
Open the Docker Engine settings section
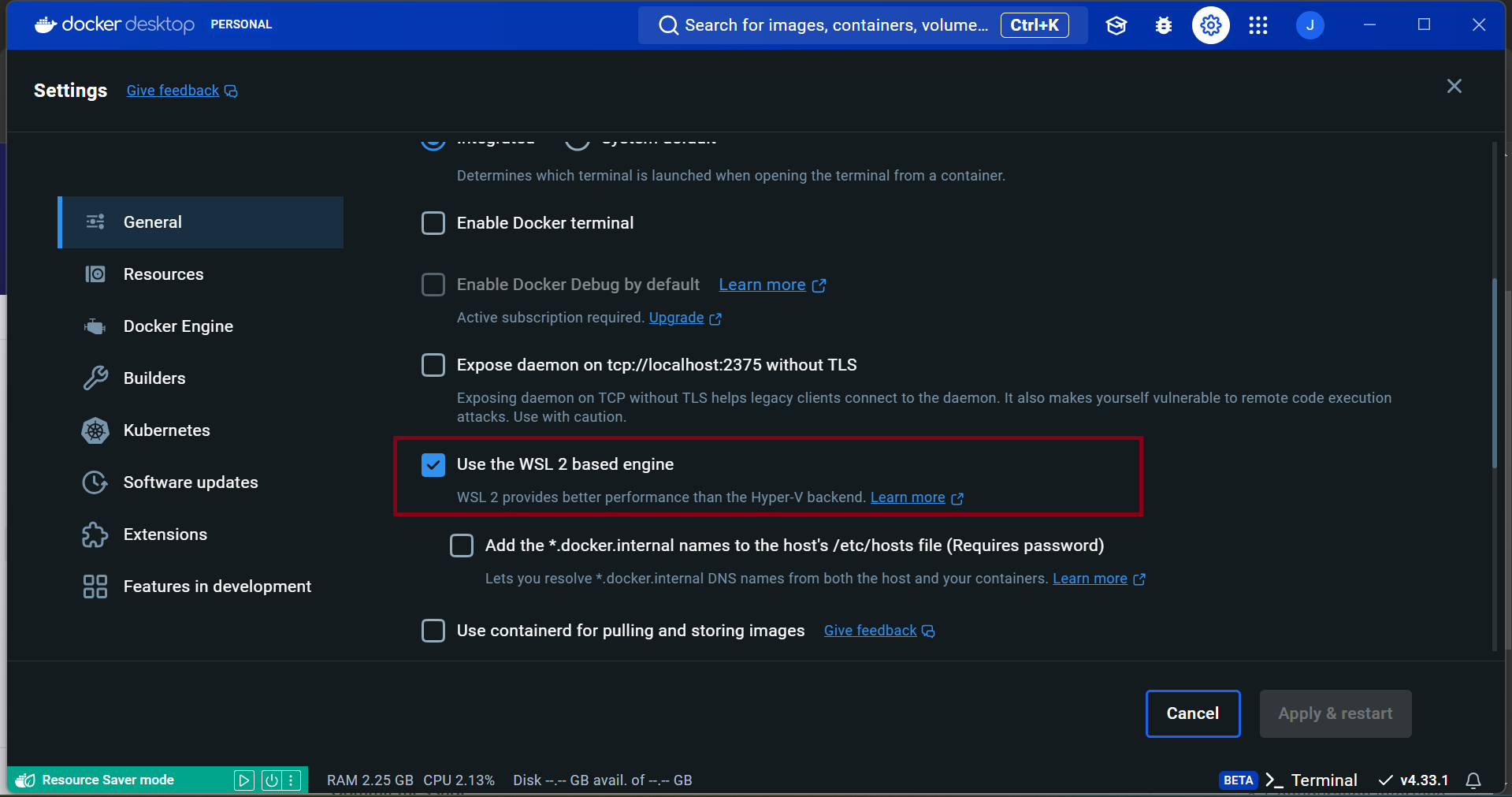click(x=201, y=326)
